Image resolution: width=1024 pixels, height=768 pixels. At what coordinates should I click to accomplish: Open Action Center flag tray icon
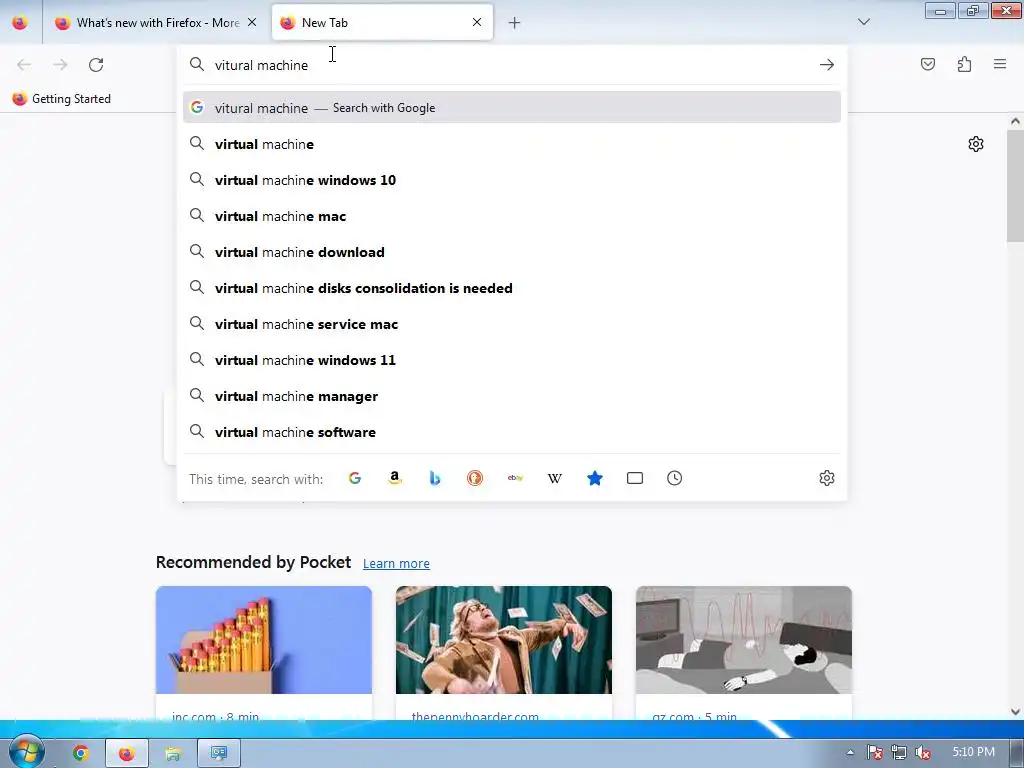pos(874,752)
